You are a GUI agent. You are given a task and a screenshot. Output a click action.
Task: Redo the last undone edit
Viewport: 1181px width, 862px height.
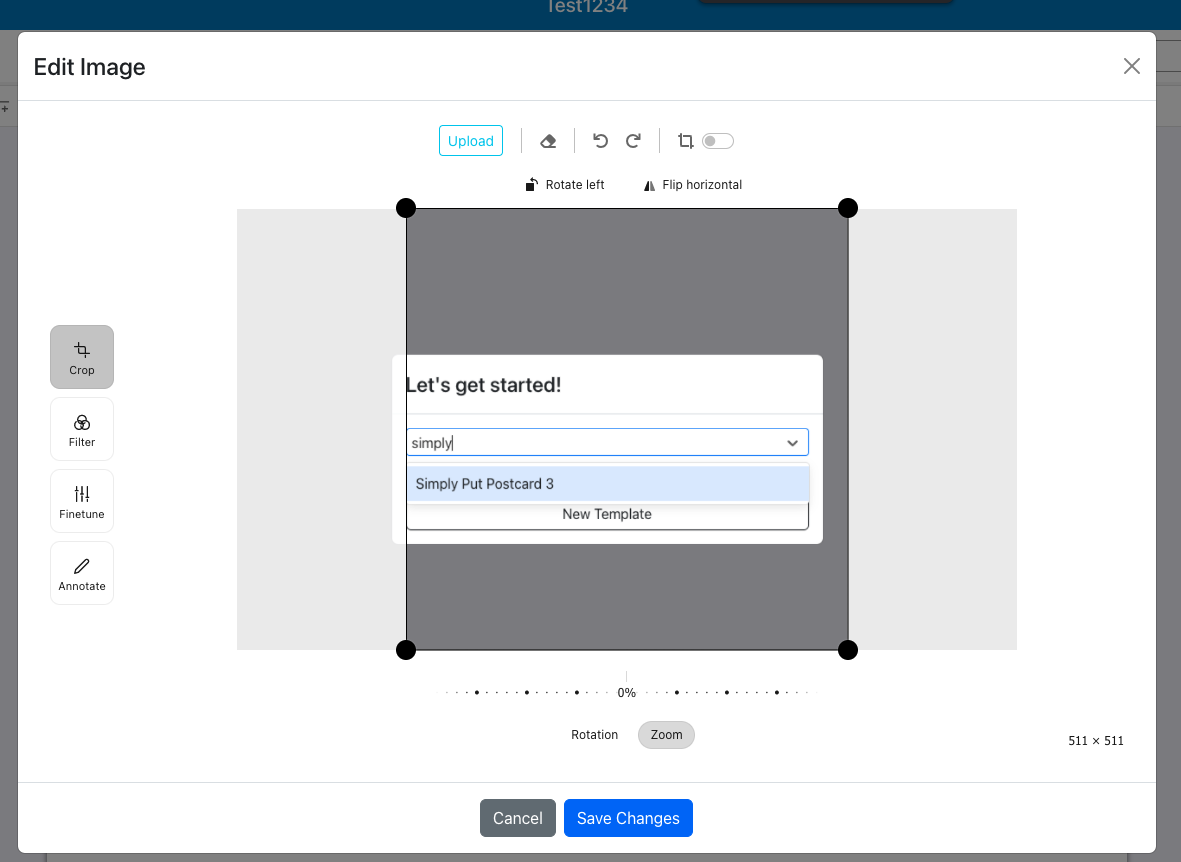click(x=633, y=141)
